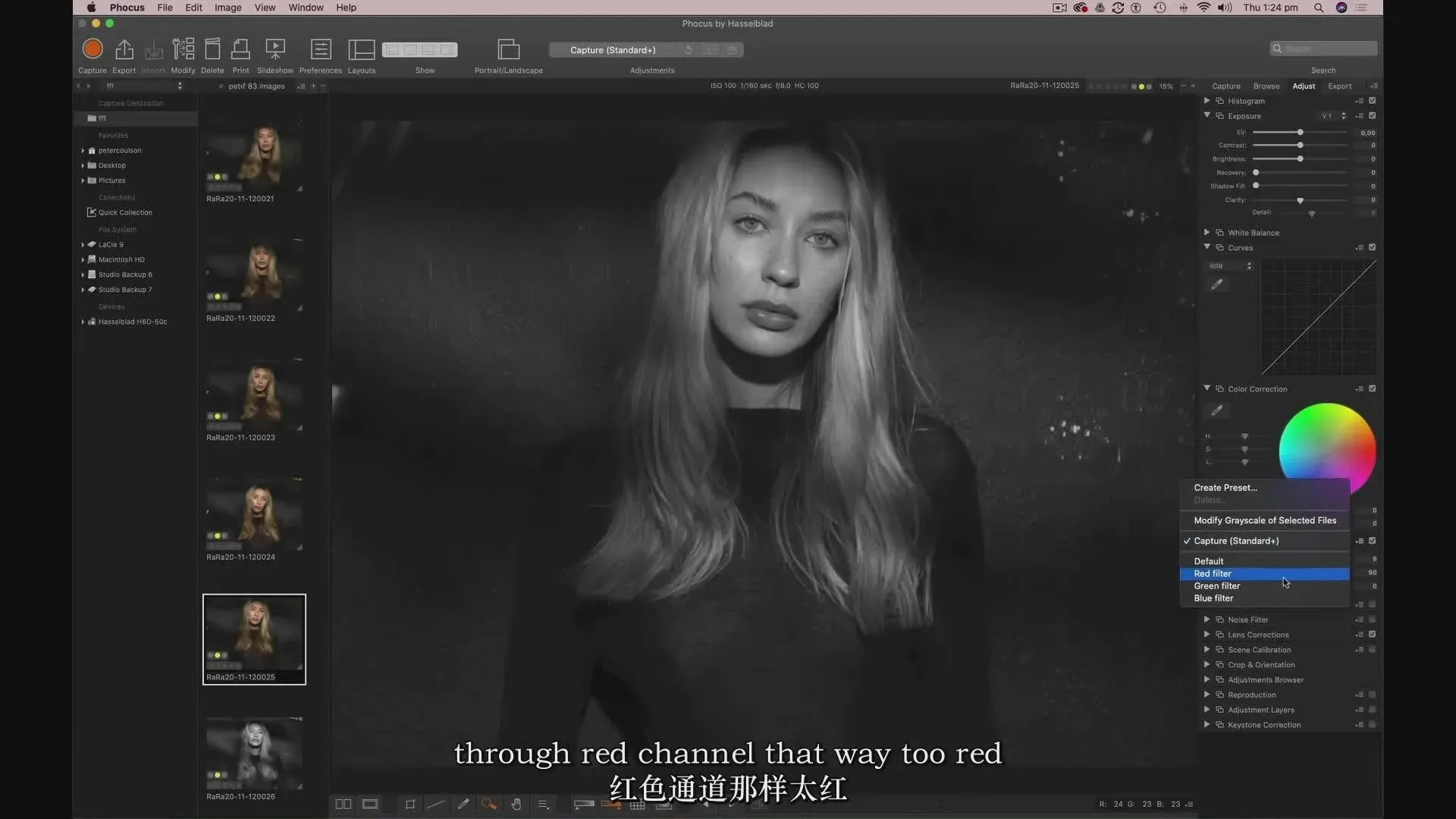Click the Color Correction eyedropper picker
This screenshot has width=1456, height=819.
[x=1216, y=410]
